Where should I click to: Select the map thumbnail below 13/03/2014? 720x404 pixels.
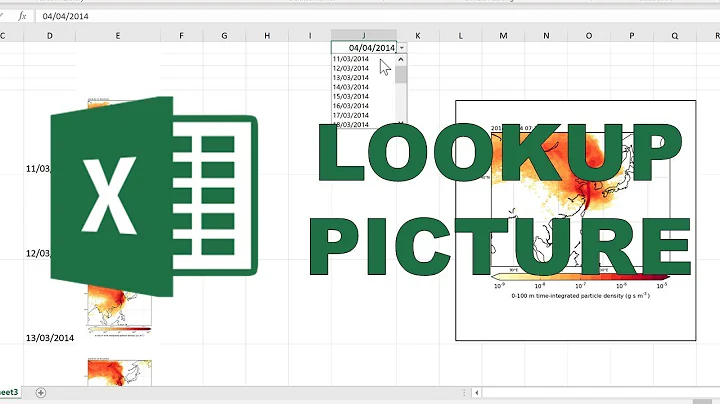pyautogui.click(x=119, y=373)
